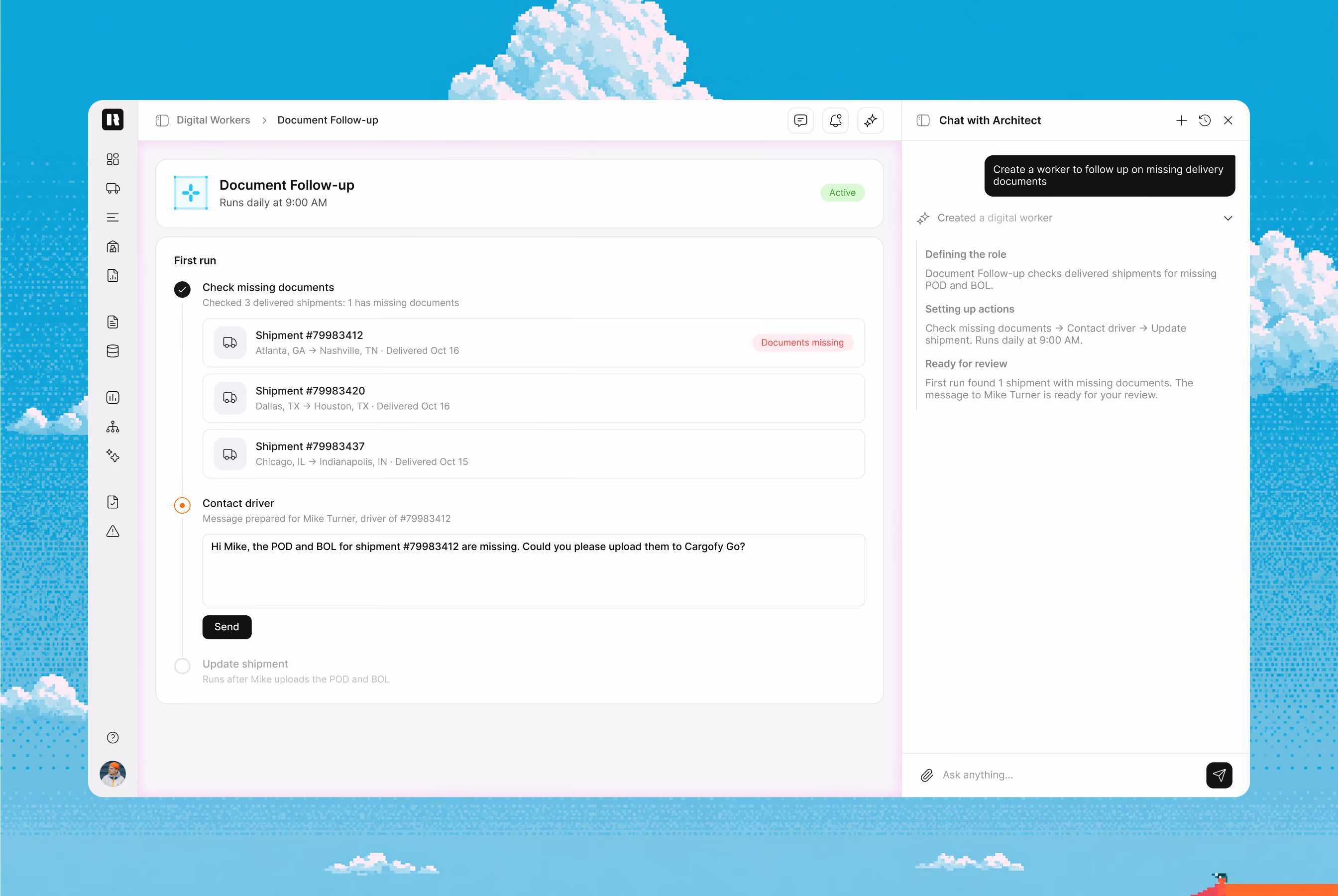The image size is (1338, 896).
Task: Click the Cargofy logo at sidebar top
Action: coord(112,120)
